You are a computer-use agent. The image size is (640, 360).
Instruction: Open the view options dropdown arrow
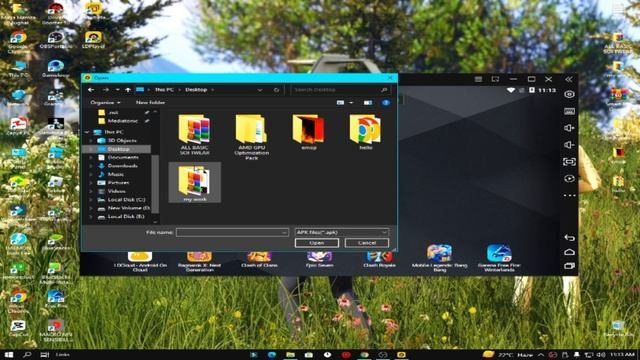(x=351, y=103)
